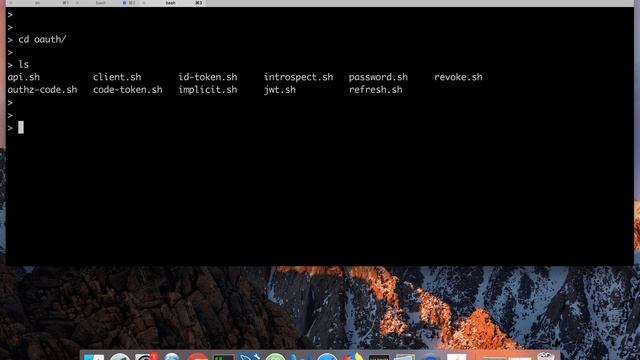Click the api.sh file name
The height and width of the screenshot is (360, 640).
24,77
